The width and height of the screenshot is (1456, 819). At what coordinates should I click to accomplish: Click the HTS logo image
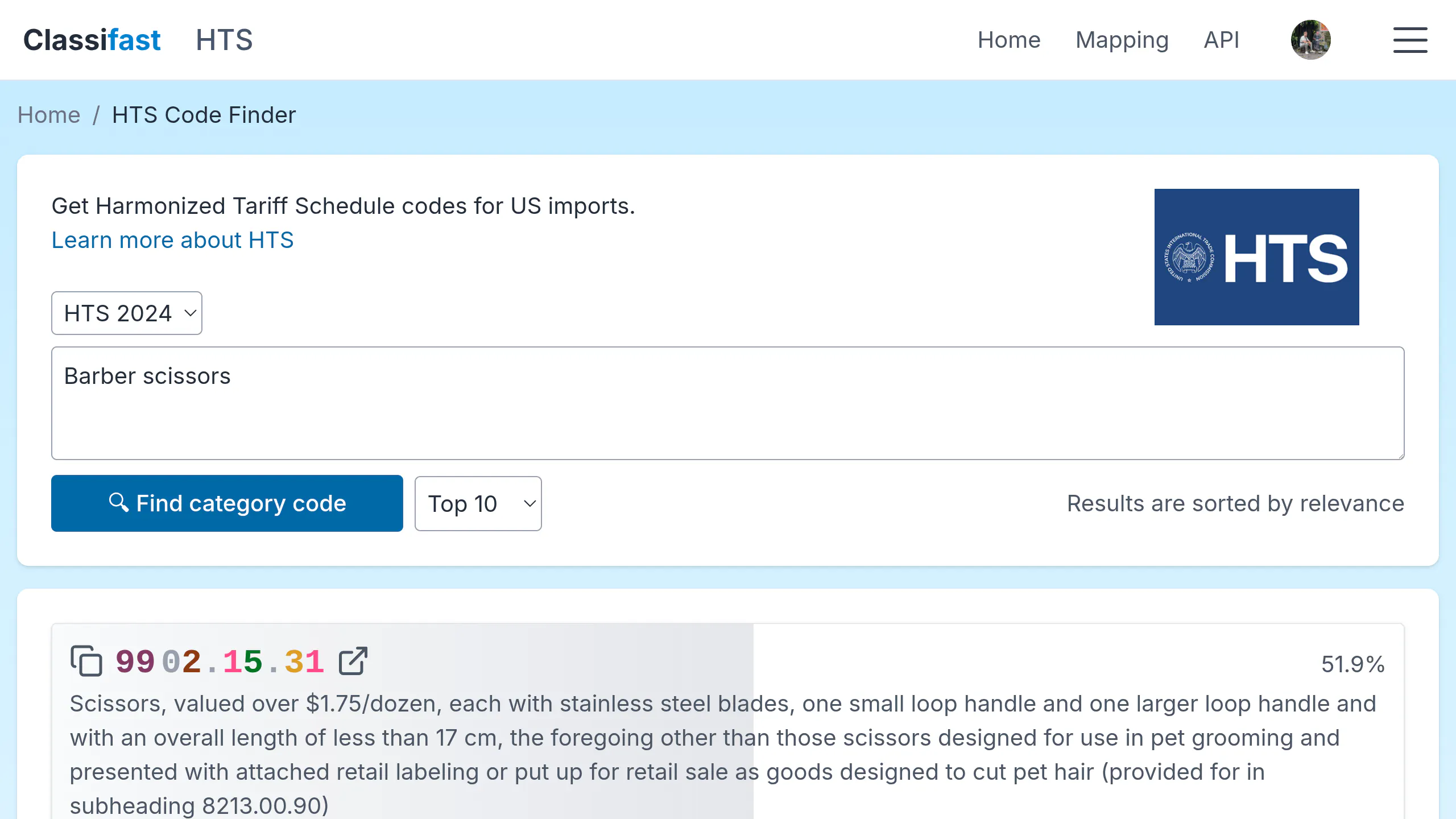1256,257
